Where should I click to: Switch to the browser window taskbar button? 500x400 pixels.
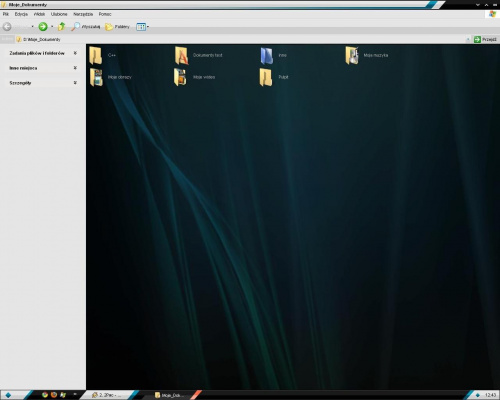(107, 395)
